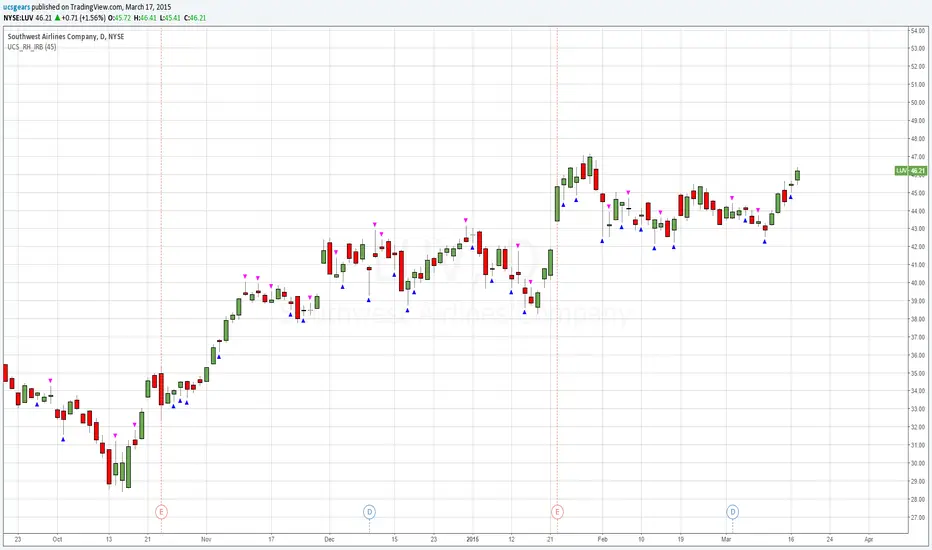Viewport: 932px width, 550px height.
Task: Click the Southwest Airlines Company legend title
Action: click(x=66, y=36)
